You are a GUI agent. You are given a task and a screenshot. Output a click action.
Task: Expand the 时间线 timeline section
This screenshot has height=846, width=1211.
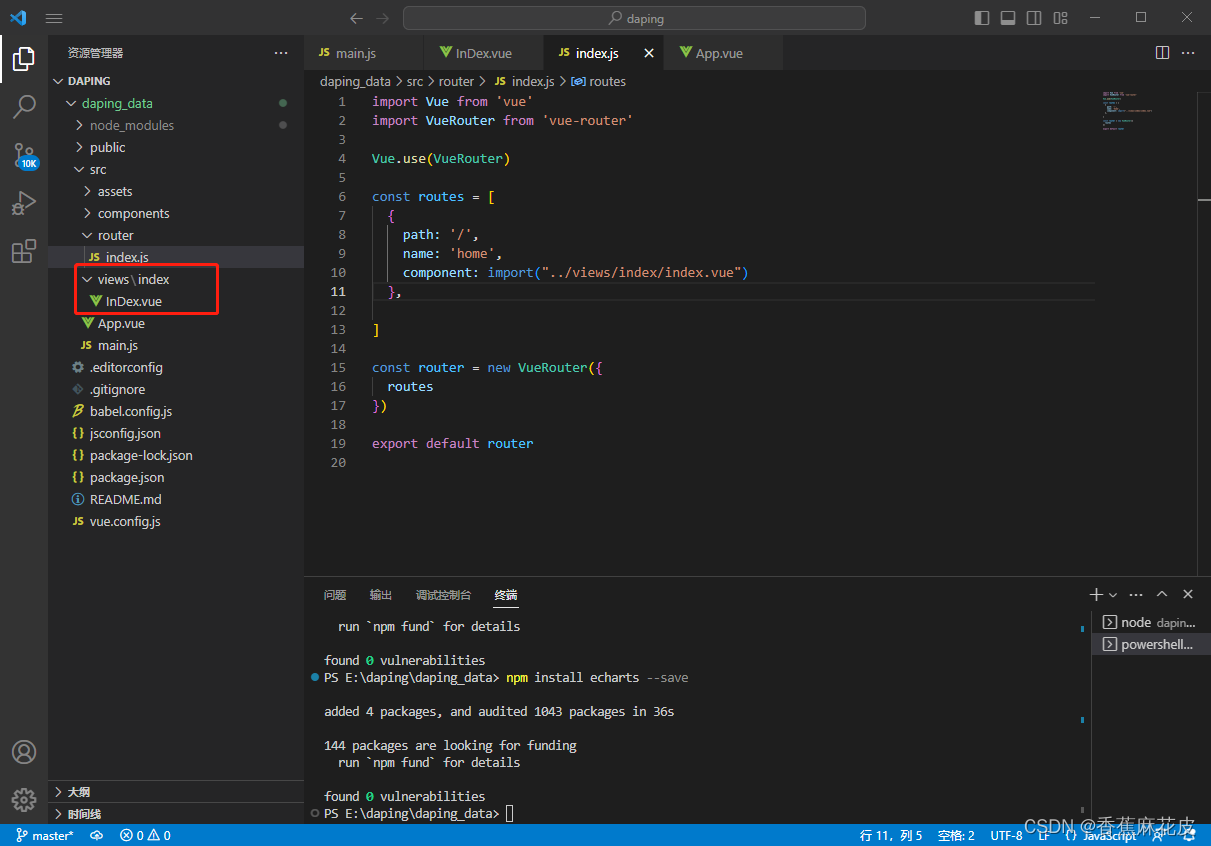pyautogui.click(x=176, y=813)
